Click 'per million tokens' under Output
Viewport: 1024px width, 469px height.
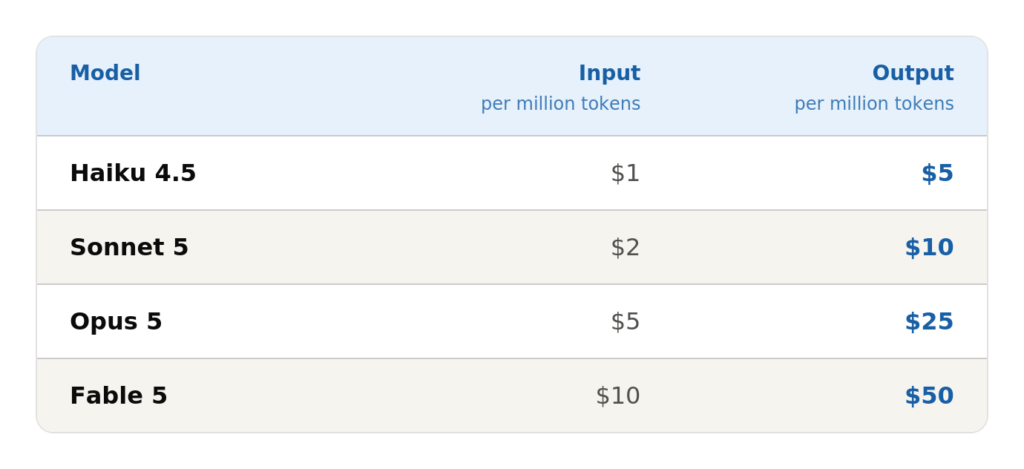874,104
